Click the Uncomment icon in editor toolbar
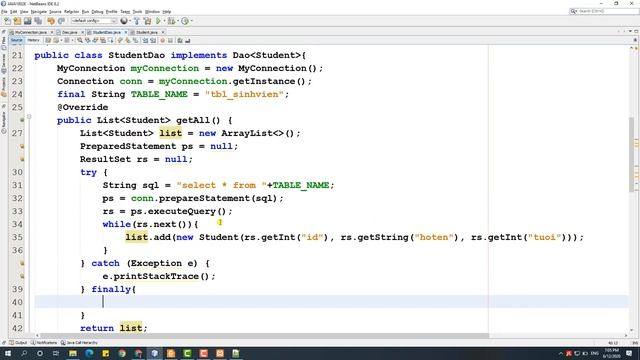The image size is (640, 360). click(188, 40)
